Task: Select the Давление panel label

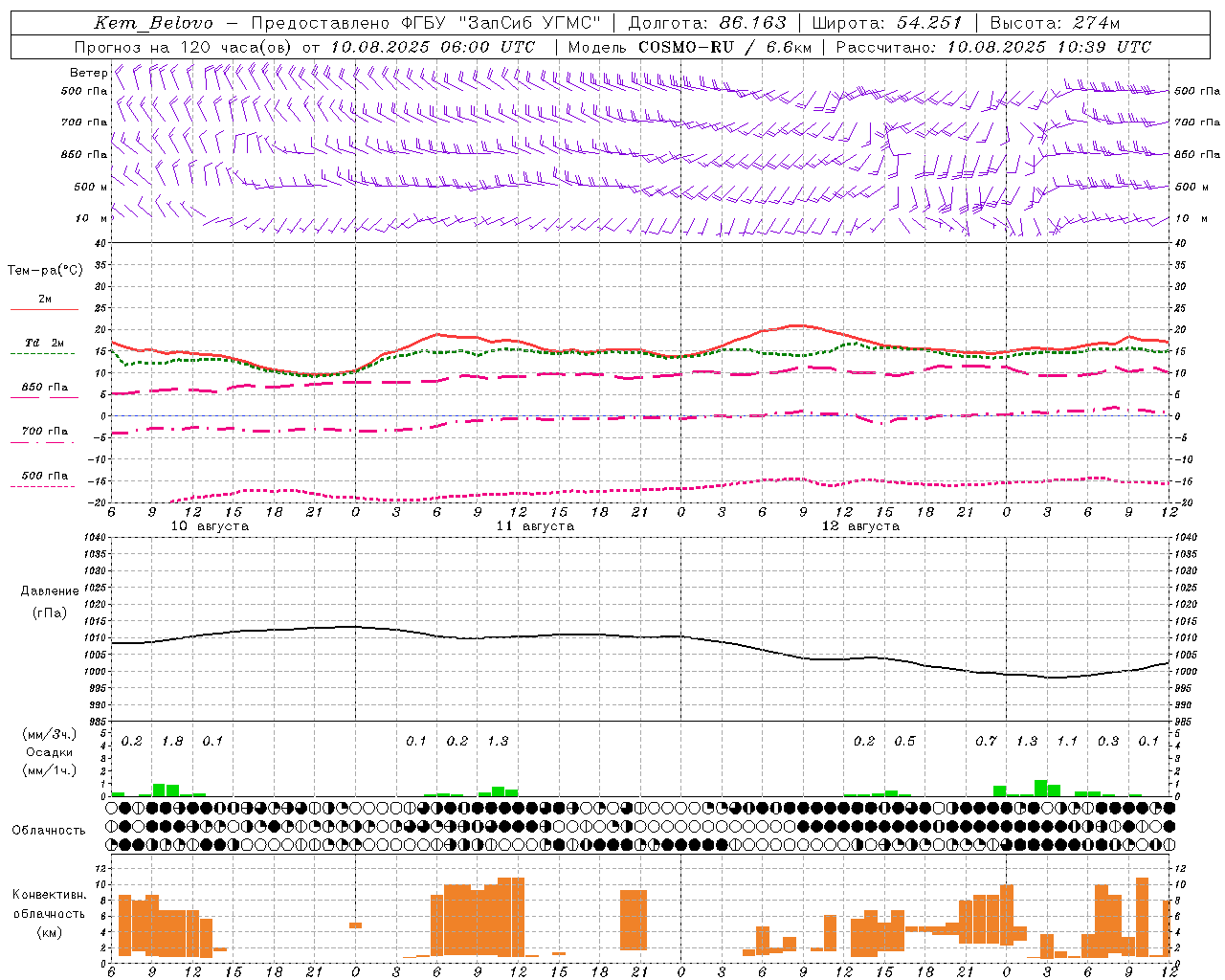Action: pyautogui.click(x=50, y=591)
